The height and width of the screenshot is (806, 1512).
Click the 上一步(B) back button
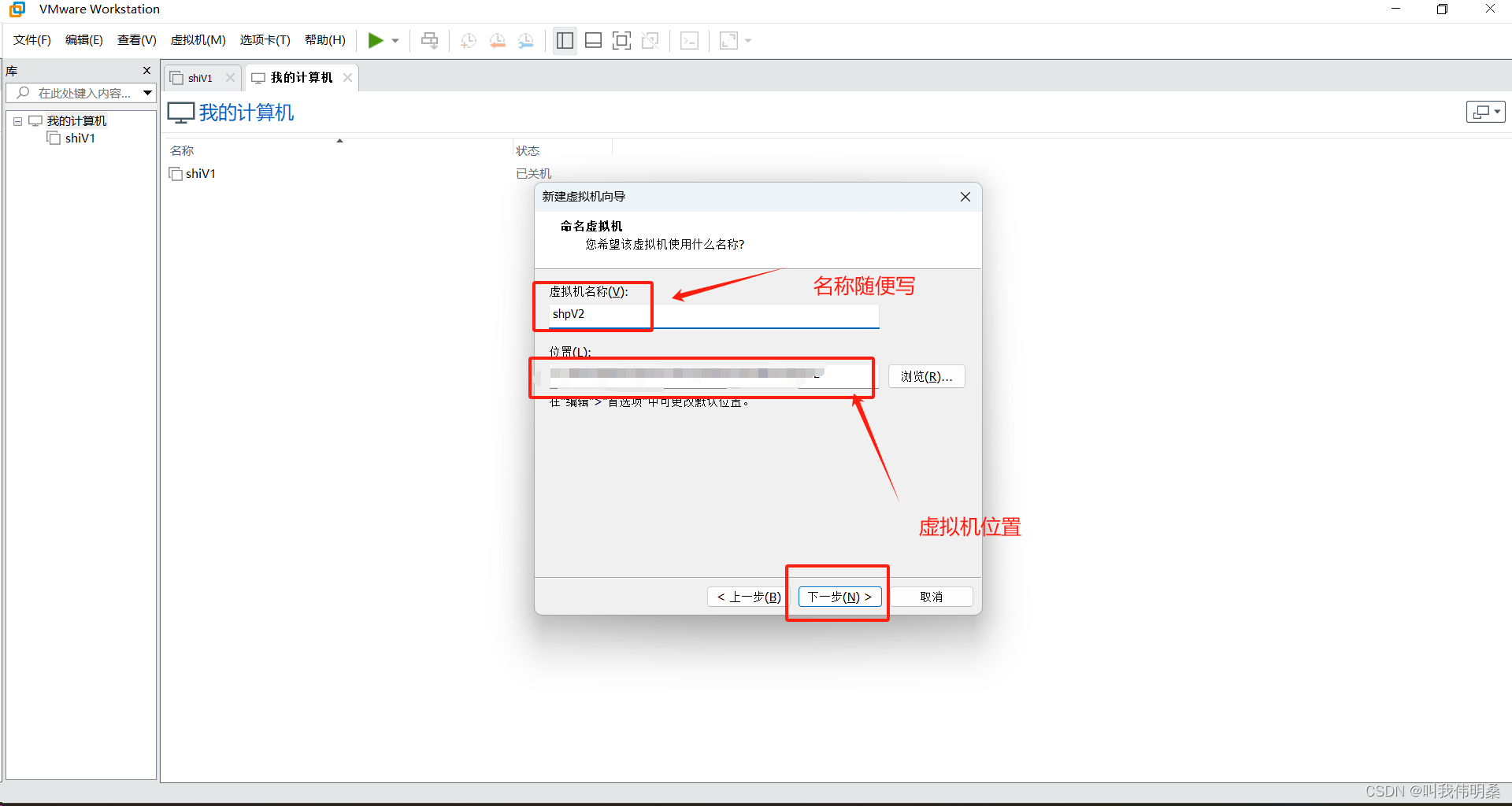click(x=749, y=597)
